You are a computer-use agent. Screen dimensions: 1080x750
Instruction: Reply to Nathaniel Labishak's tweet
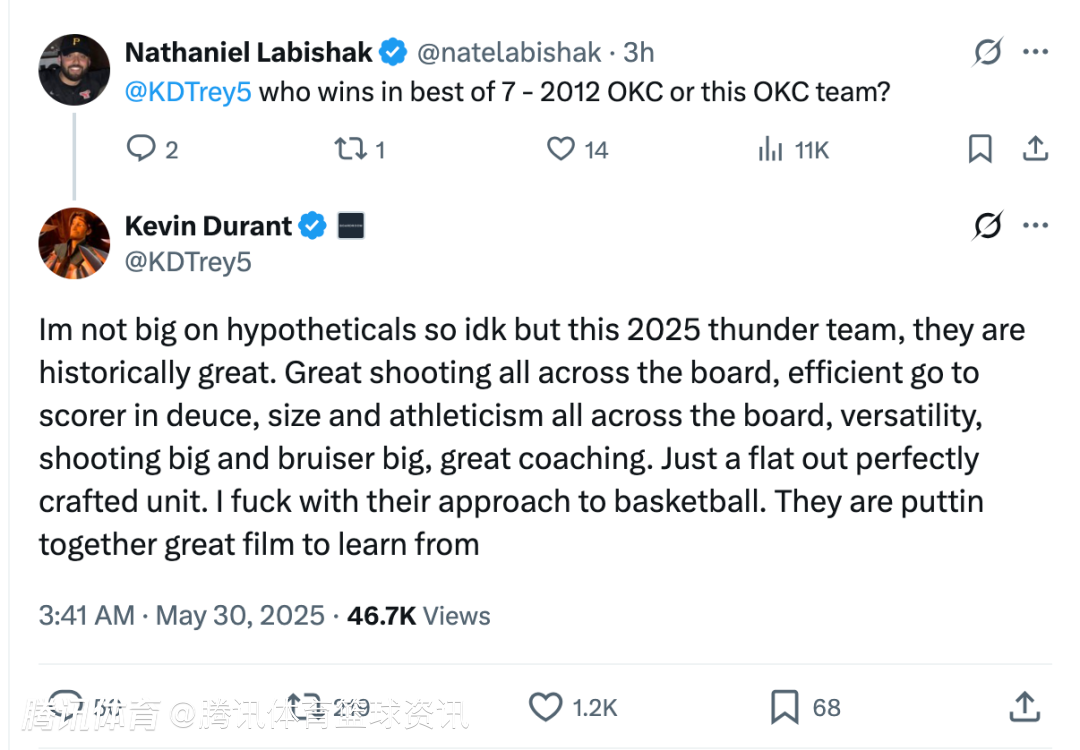click(x=141, y=148)
